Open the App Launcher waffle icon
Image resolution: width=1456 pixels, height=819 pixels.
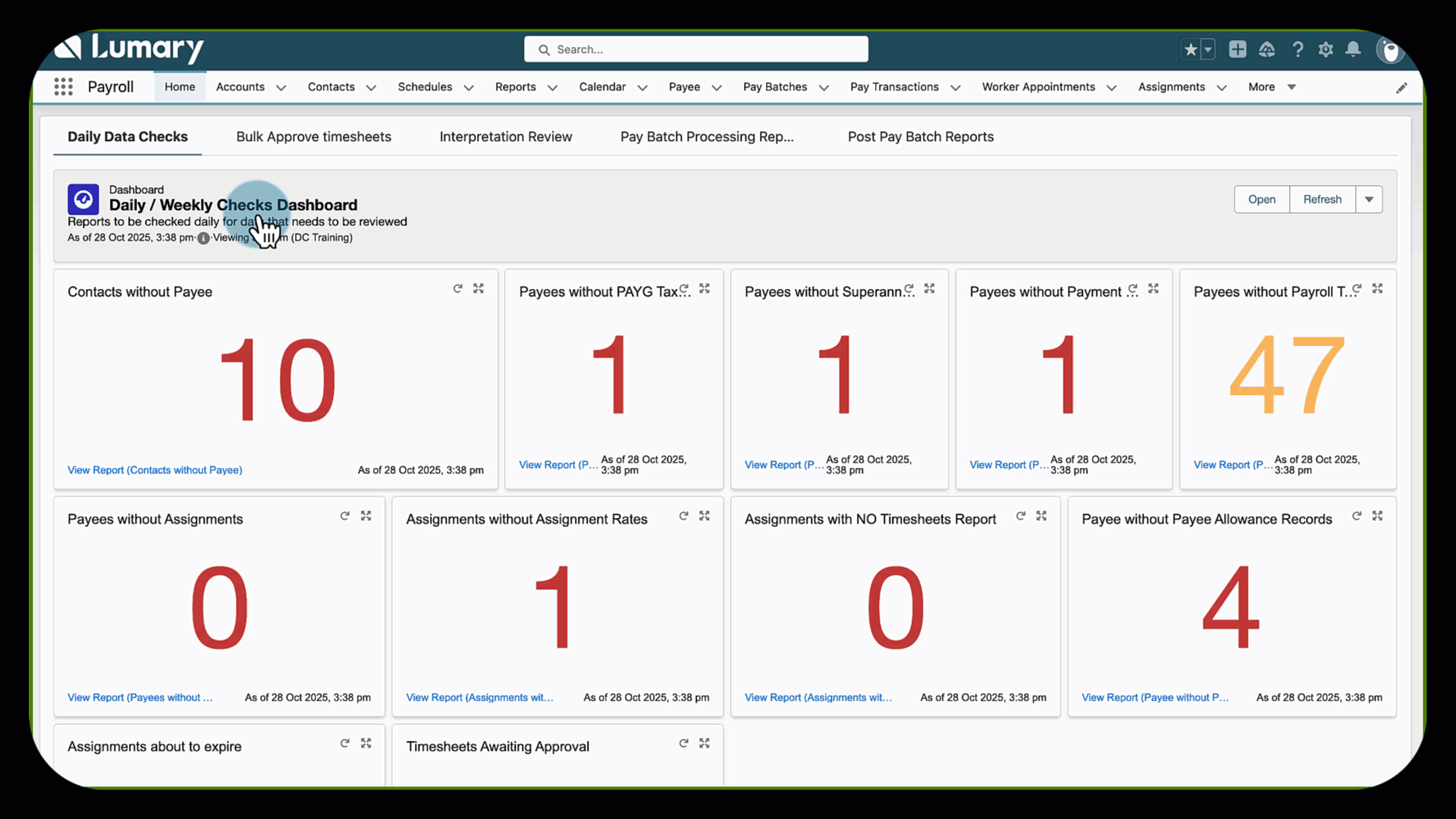(64, 86)
